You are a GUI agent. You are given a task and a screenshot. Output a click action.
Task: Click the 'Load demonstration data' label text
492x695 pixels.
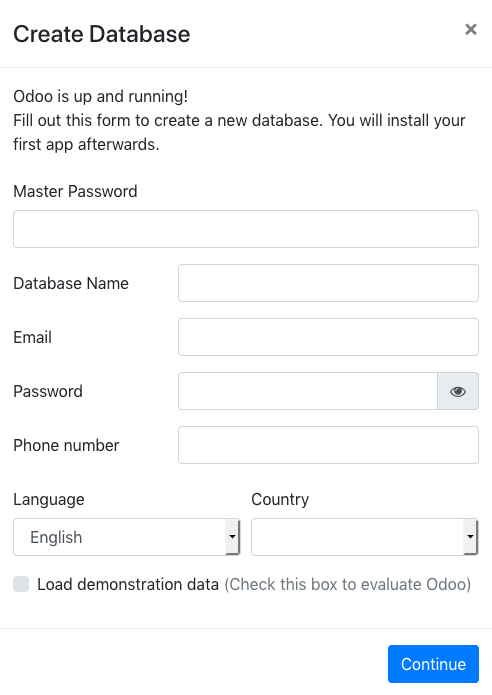click(x=128, y=584)
